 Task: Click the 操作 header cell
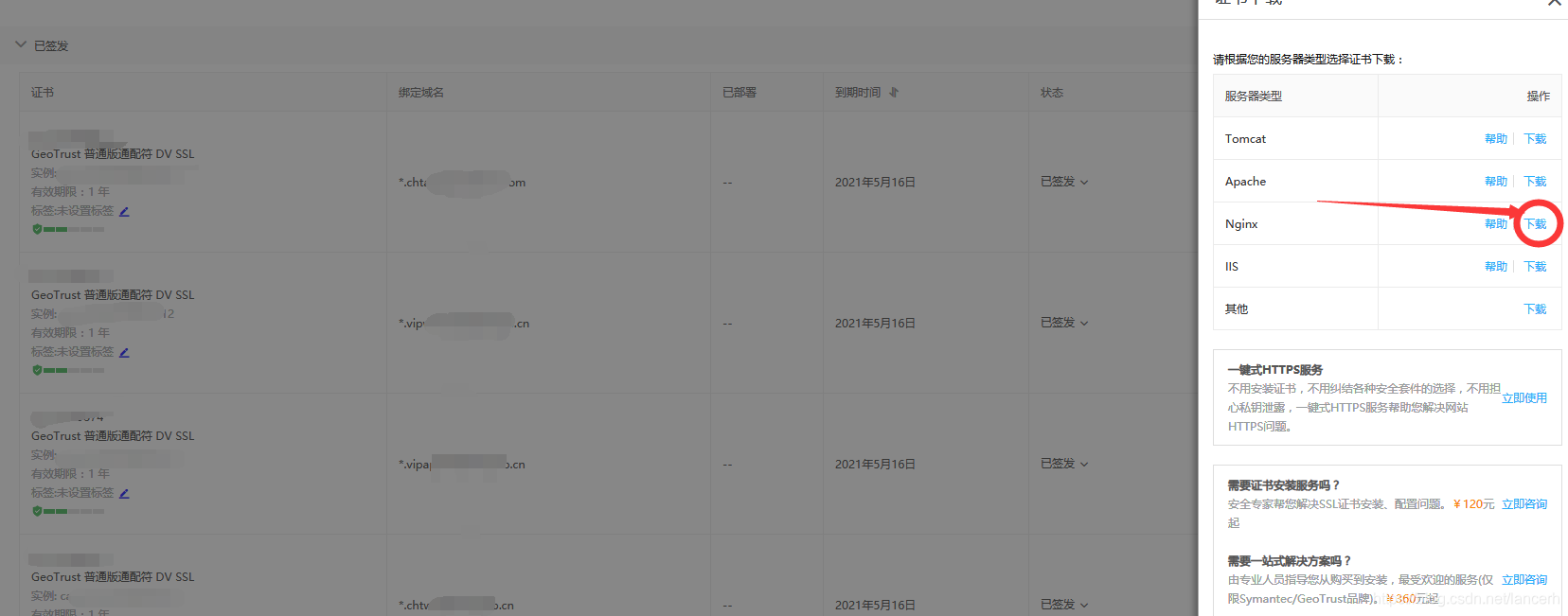1470,97
